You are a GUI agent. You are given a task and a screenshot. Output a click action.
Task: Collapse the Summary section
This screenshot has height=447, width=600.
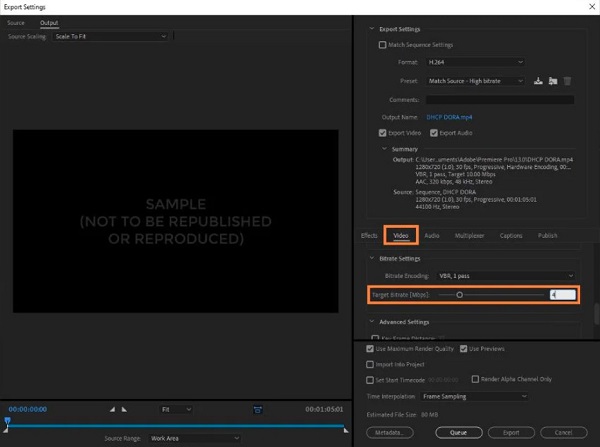384,149
